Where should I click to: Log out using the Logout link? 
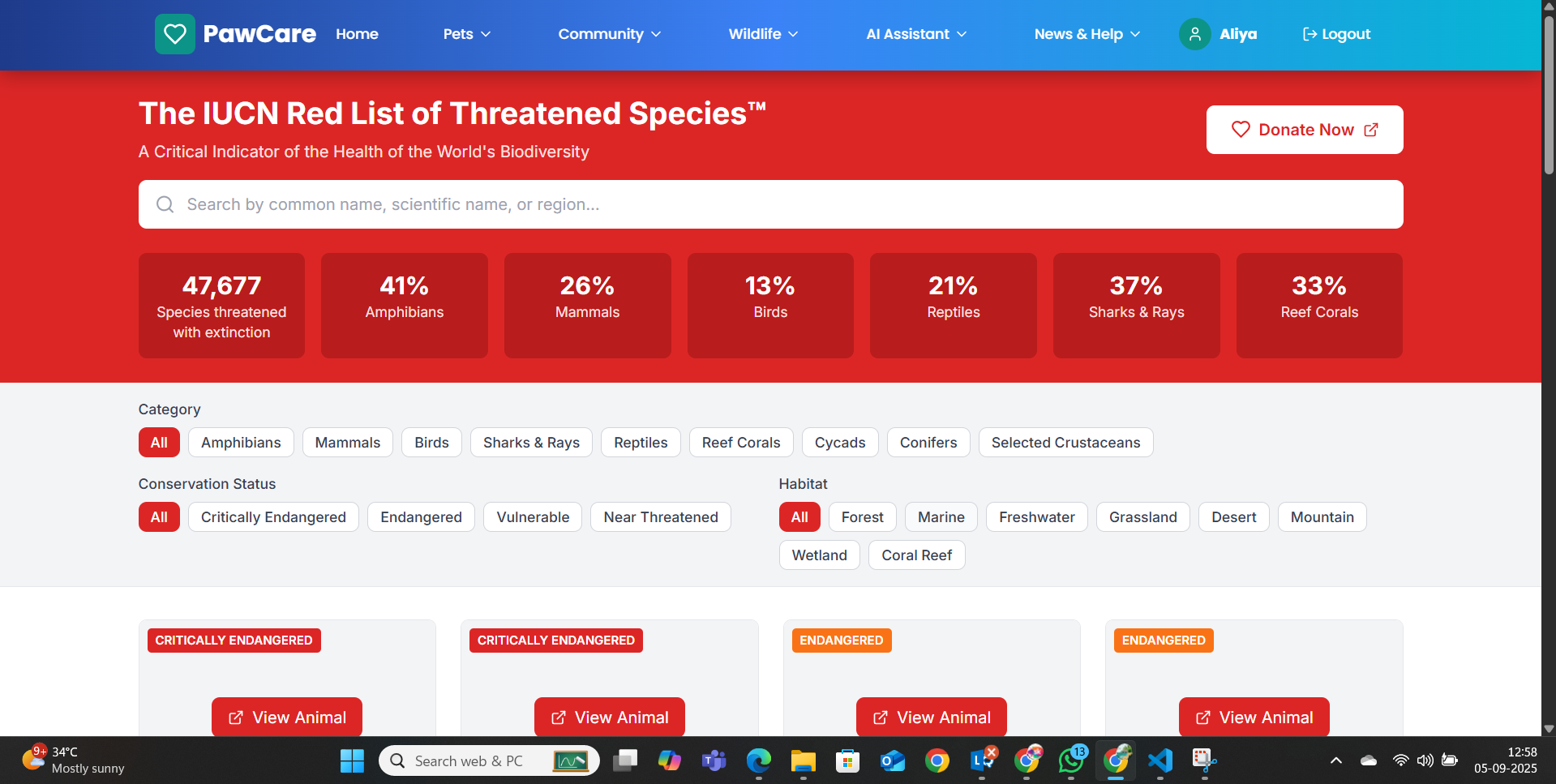(1336, 34)
